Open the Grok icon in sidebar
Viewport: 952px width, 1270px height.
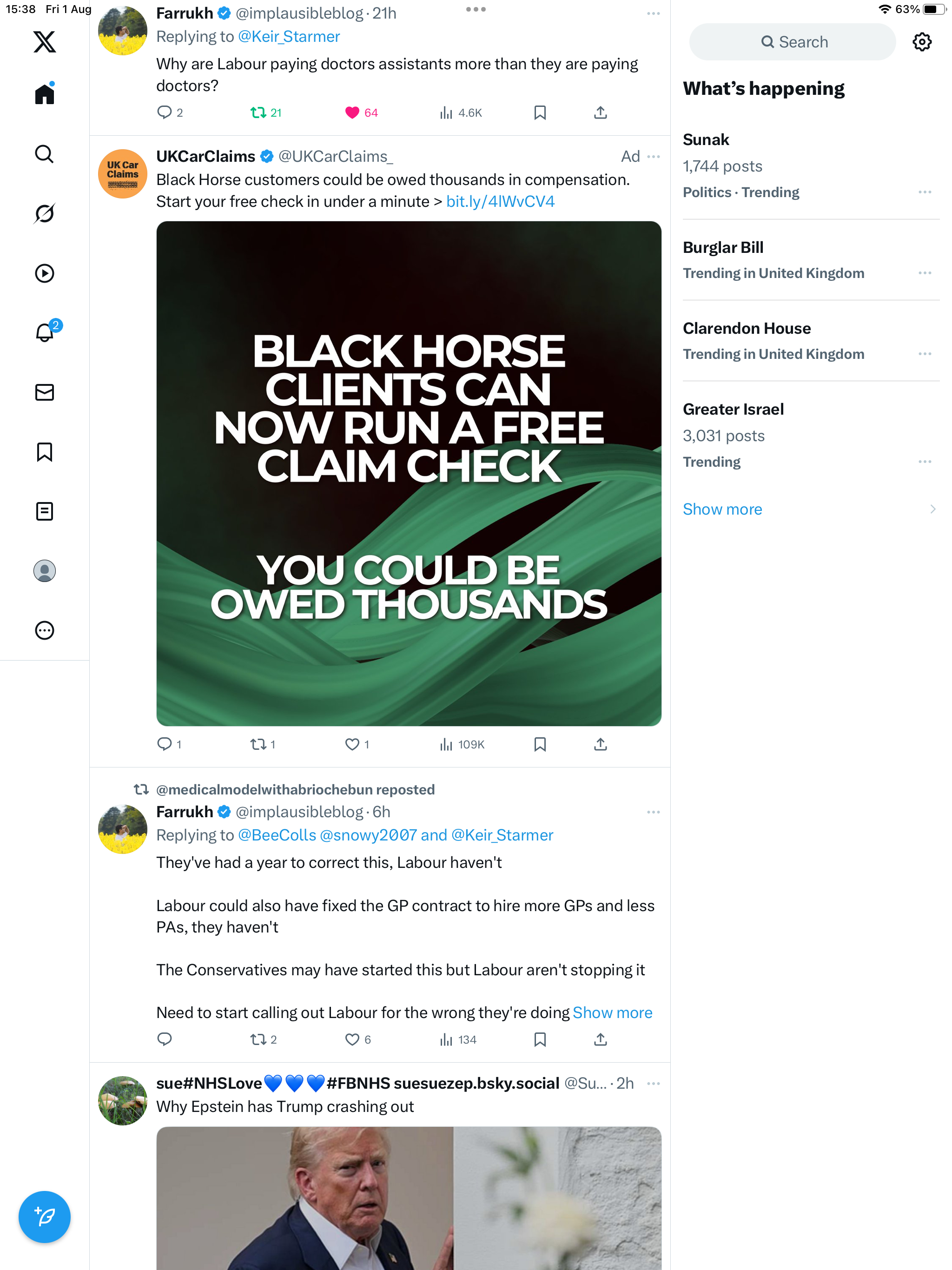point(44,213)
